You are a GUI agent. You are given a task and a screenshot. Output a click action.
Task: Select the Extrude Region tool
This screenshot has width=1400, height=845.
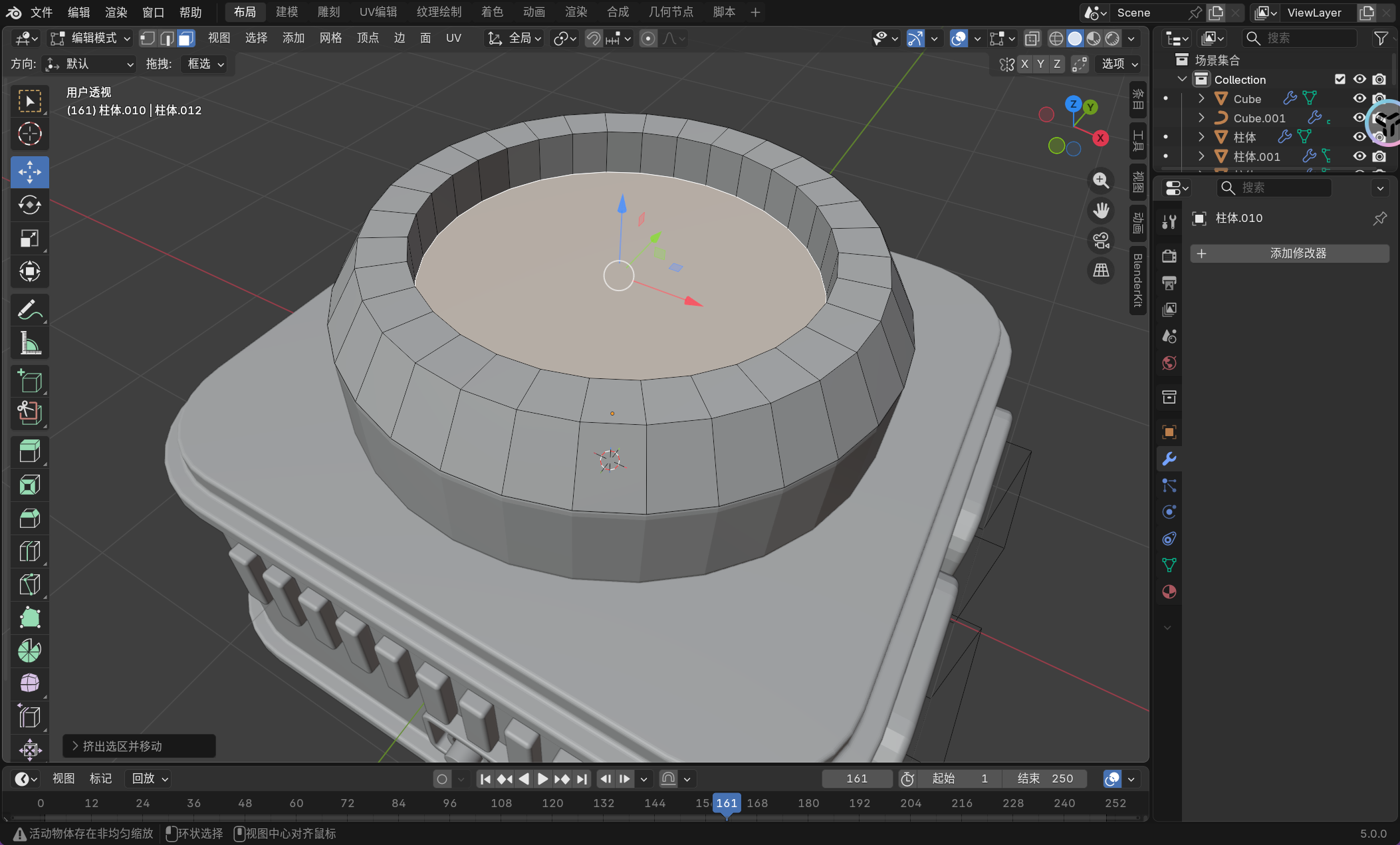click(29, 452)
